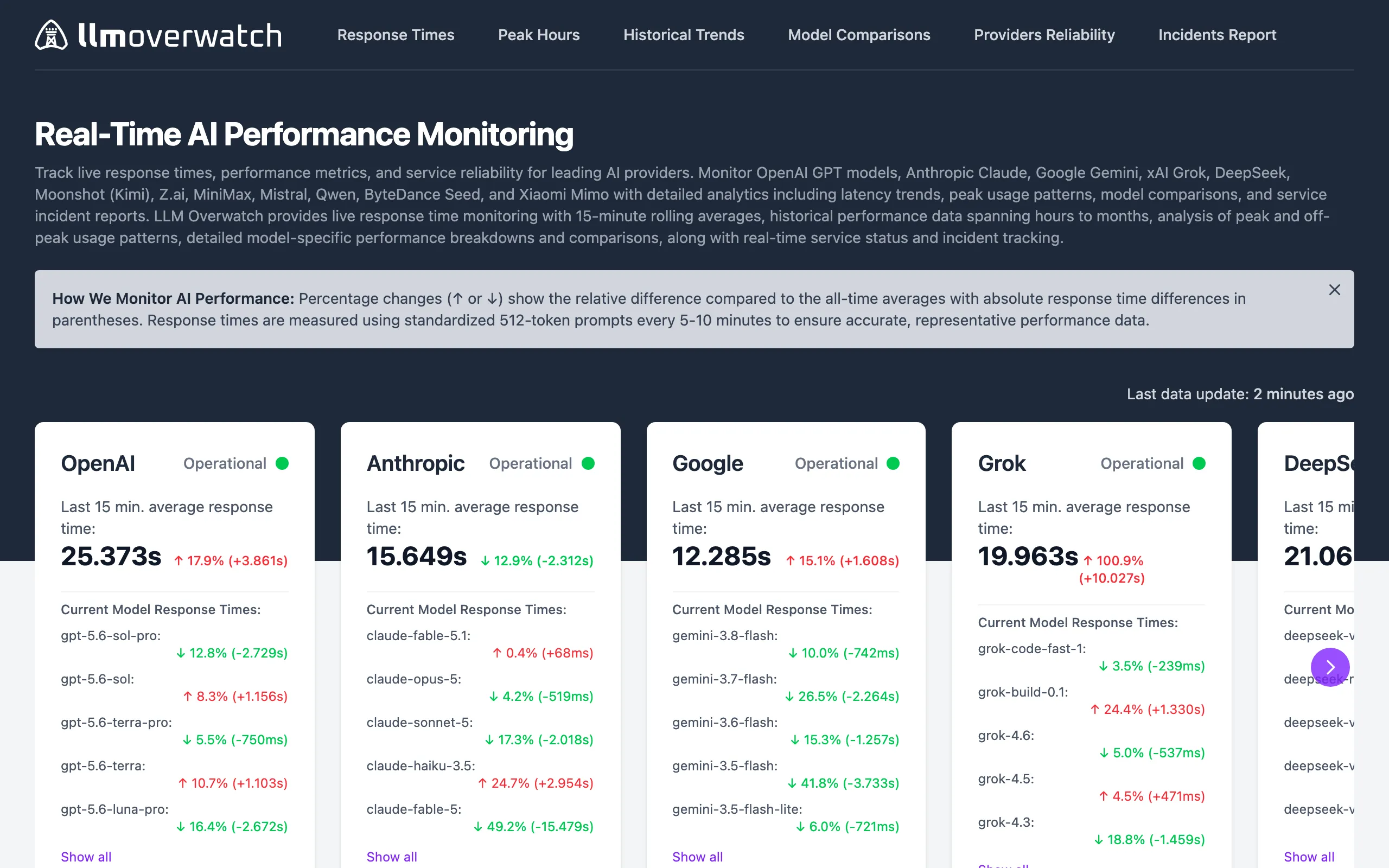Click the llmoverwatch tower logo icon
Screen dimensions: 1389x868
point(51,35)
